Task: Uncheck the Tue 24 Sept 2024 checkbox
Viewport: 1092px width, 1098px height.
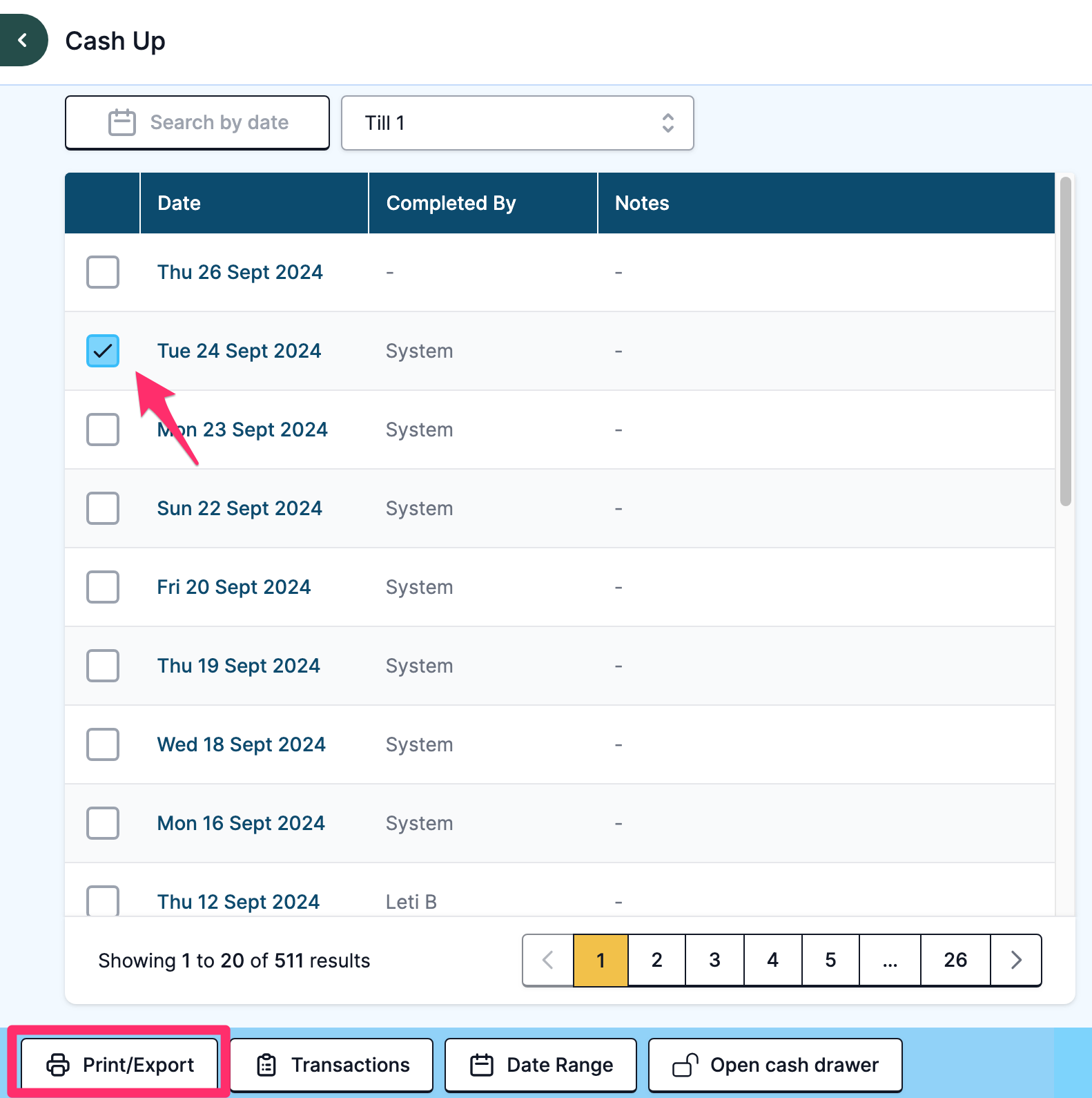Action: click(x=103, y=351)
